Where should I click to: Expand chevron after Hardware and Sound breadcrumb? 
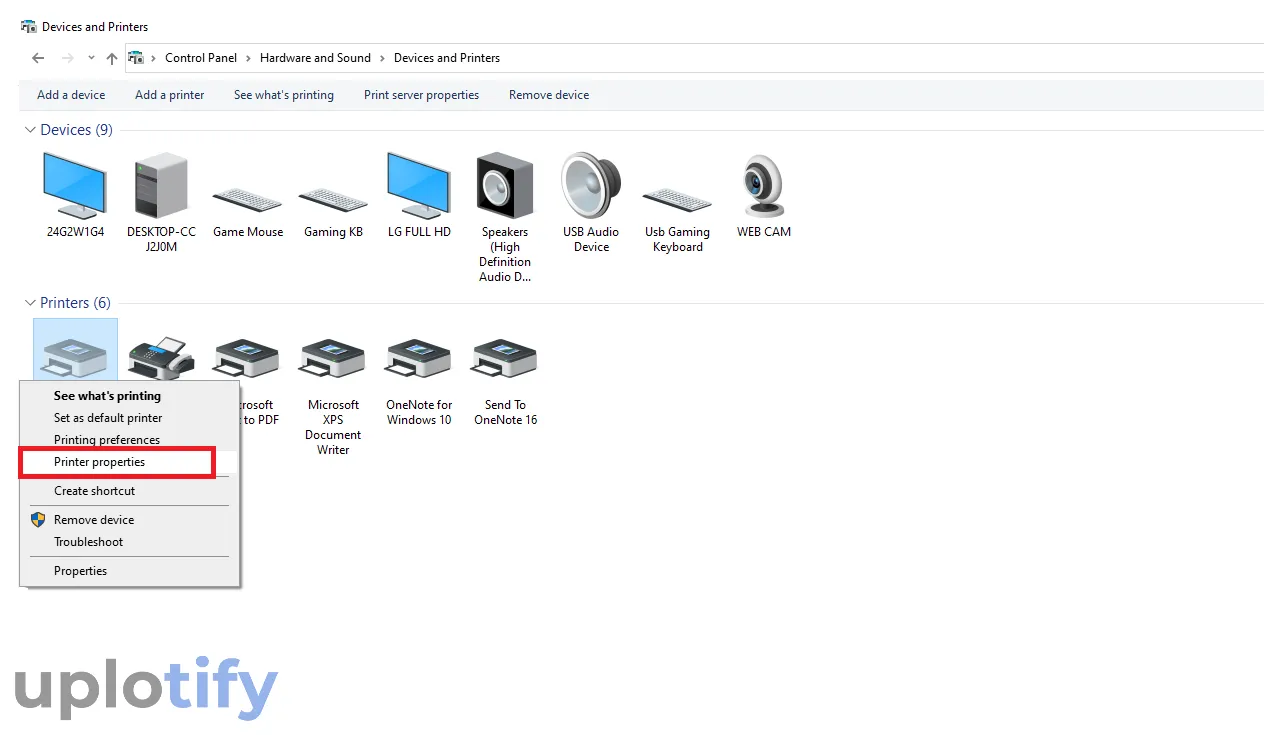point(382,58)
